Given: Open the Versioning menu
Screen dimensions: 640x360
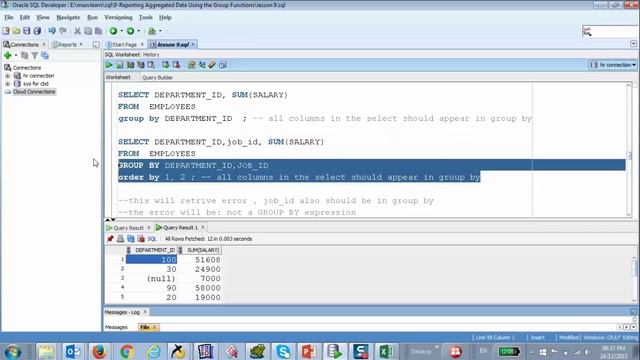Looking at the screenshot, I should coord(118,18).
